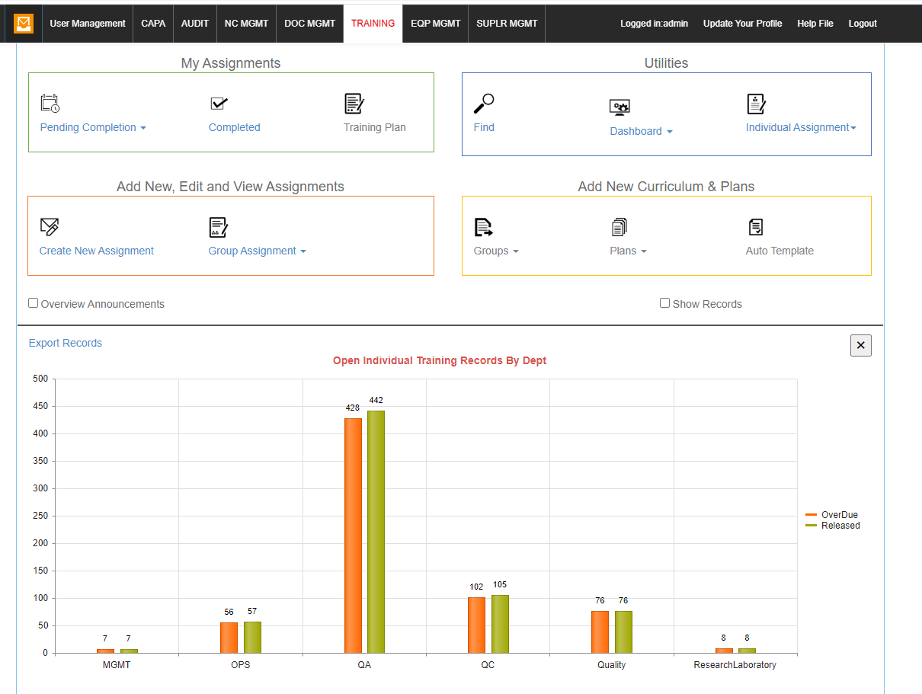Image resolution: width=922 pixels, height=694 pixels.
Task: Click the Auto Template icon
Action: pyautogui.click(x=756, y=227)
